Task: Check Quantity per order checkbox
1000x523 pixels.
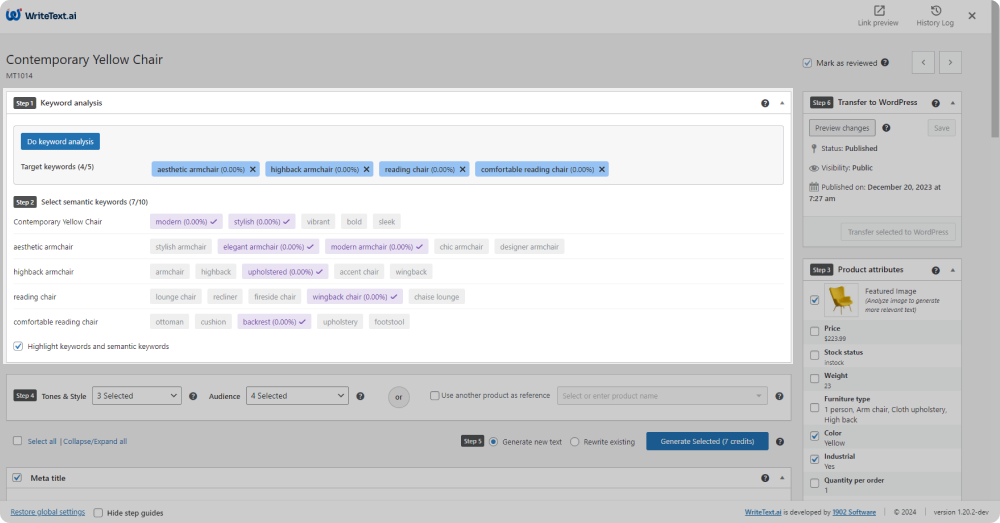Action: (814, 483)
